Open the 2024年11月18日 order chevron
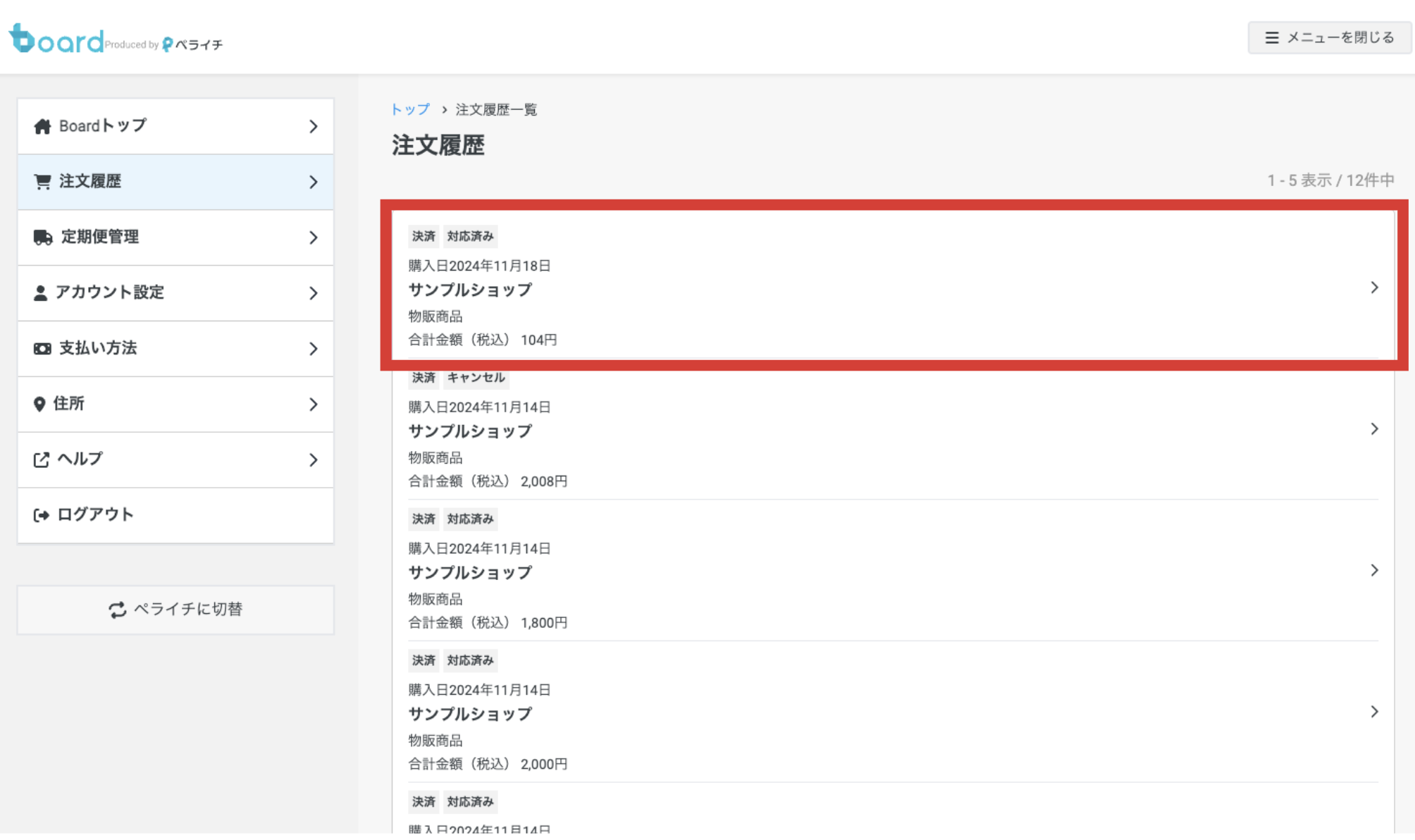The height and width of the screenshot is (840, 1415). pyautogui.click(x=1374, y=288)
